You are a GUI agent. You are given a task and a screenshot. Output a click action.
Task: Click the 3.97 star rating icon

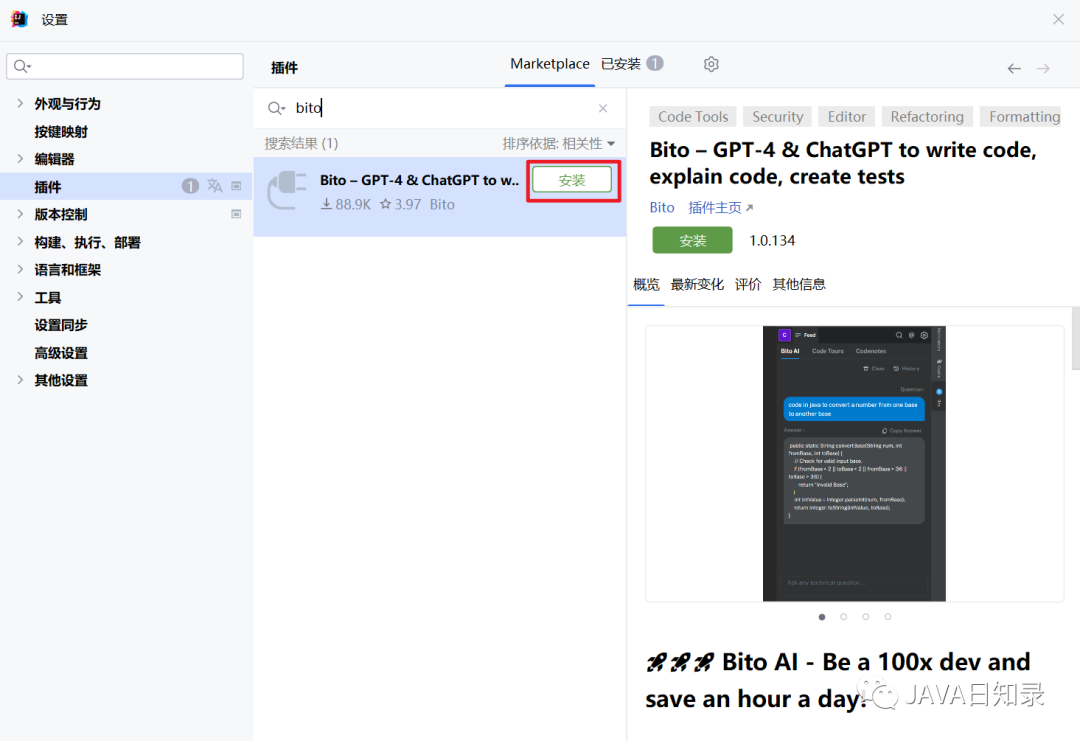386,204
